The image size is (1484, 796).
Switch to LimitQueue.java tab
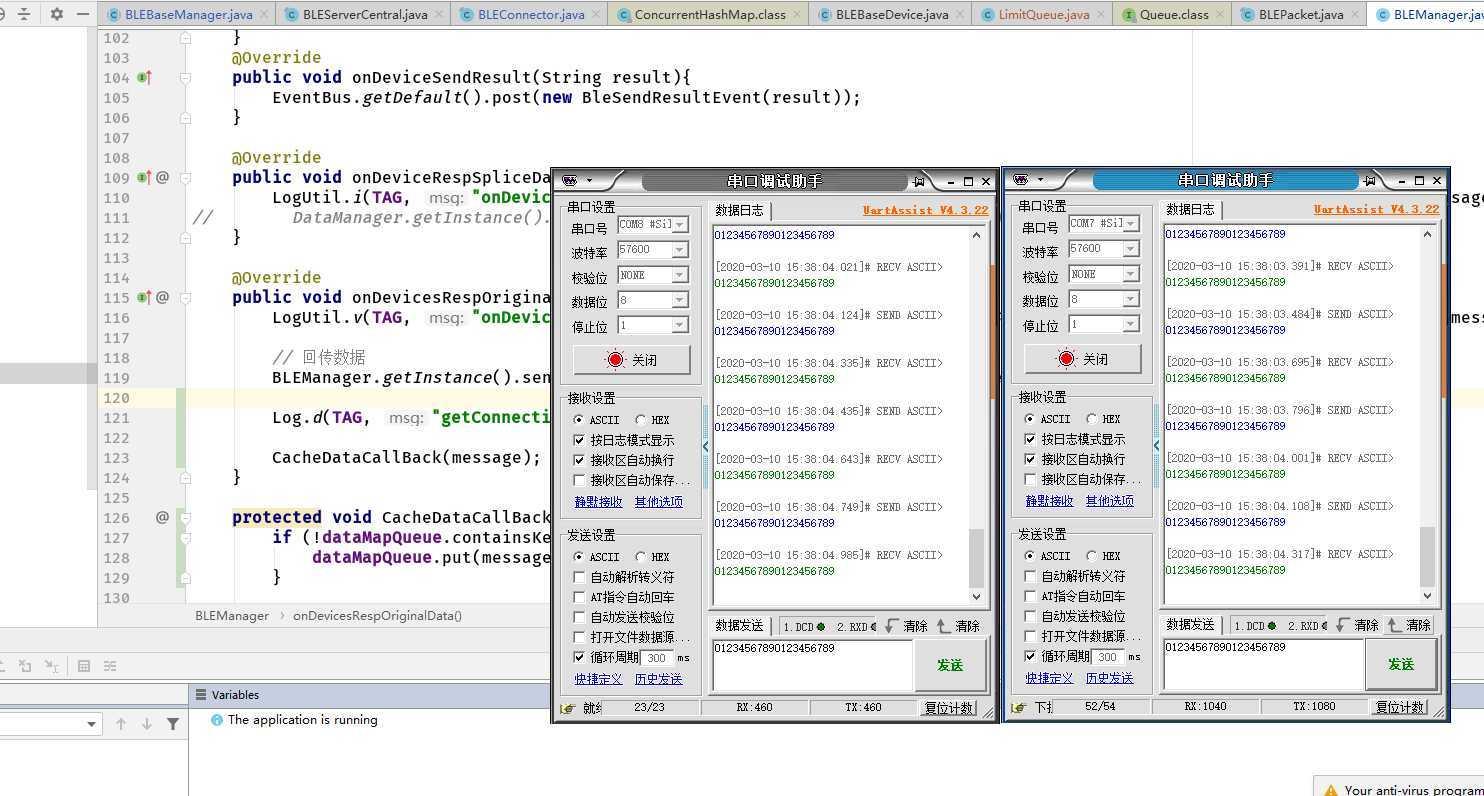[x=1043, y=15]
